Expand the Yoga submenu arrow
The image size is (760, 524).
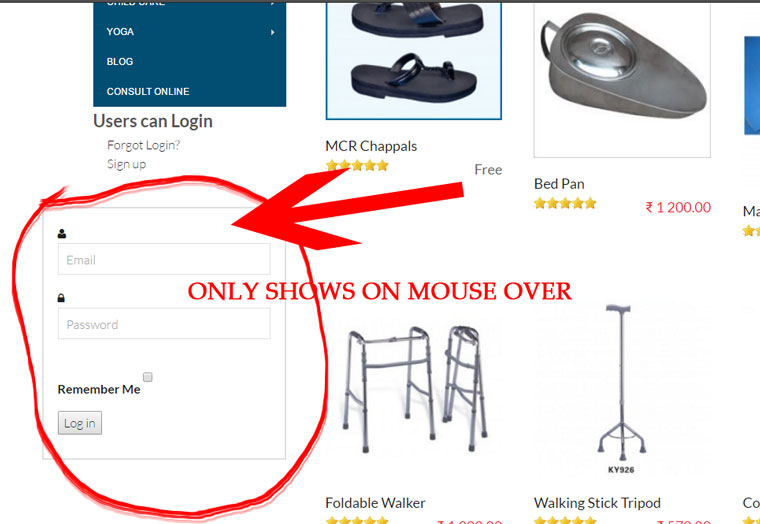click(x=272, y=32)
